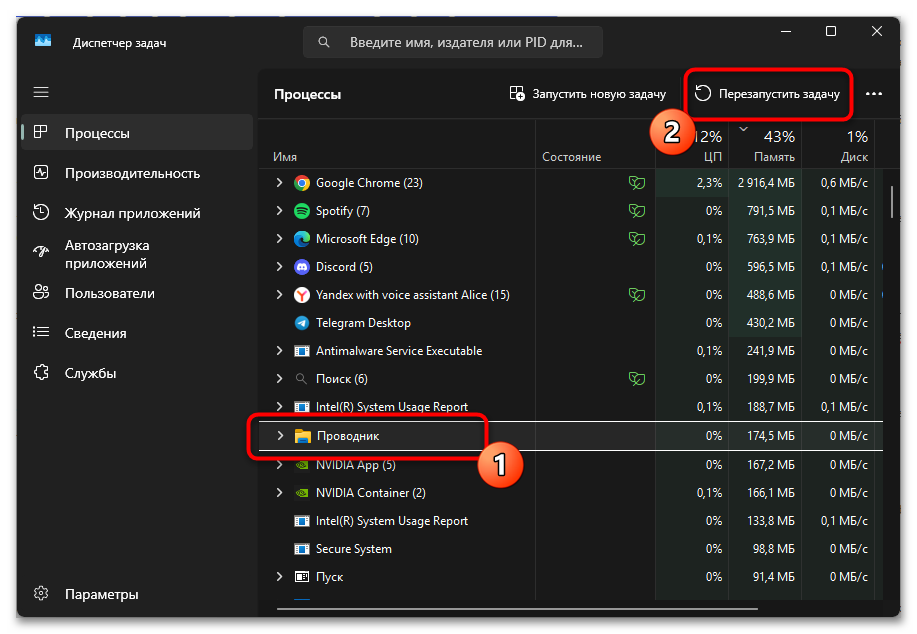The image size is (917, 634).
Task: Click Запустить новую задачу button
Action: [x=588, y=94]
